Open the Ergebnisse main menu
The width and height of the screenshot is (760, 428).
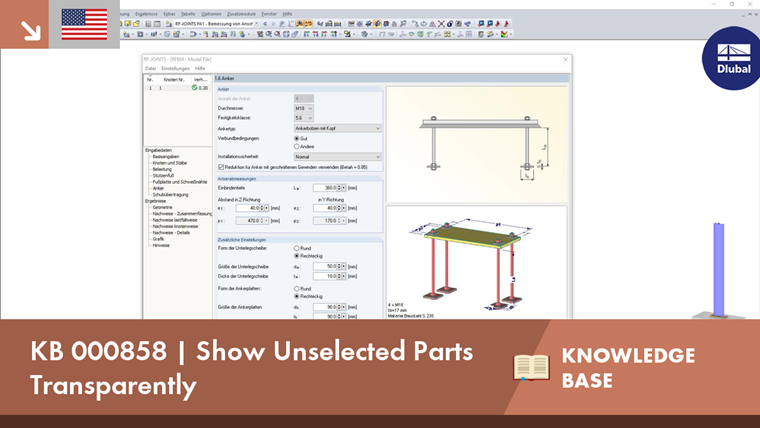click(x=146, y=14)
